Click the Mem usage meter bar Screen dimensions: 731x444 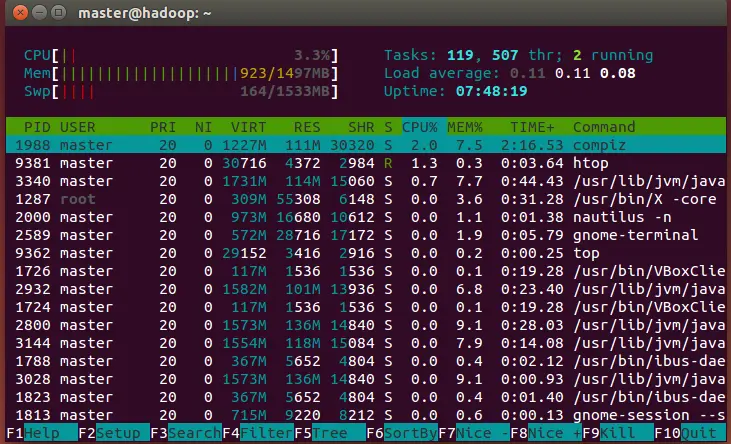181,73
